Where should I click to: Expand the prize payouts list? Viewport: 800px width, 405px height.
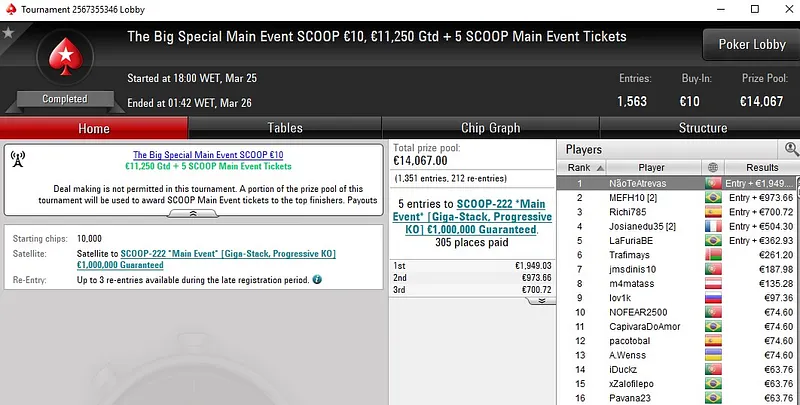tap(470, 301)
